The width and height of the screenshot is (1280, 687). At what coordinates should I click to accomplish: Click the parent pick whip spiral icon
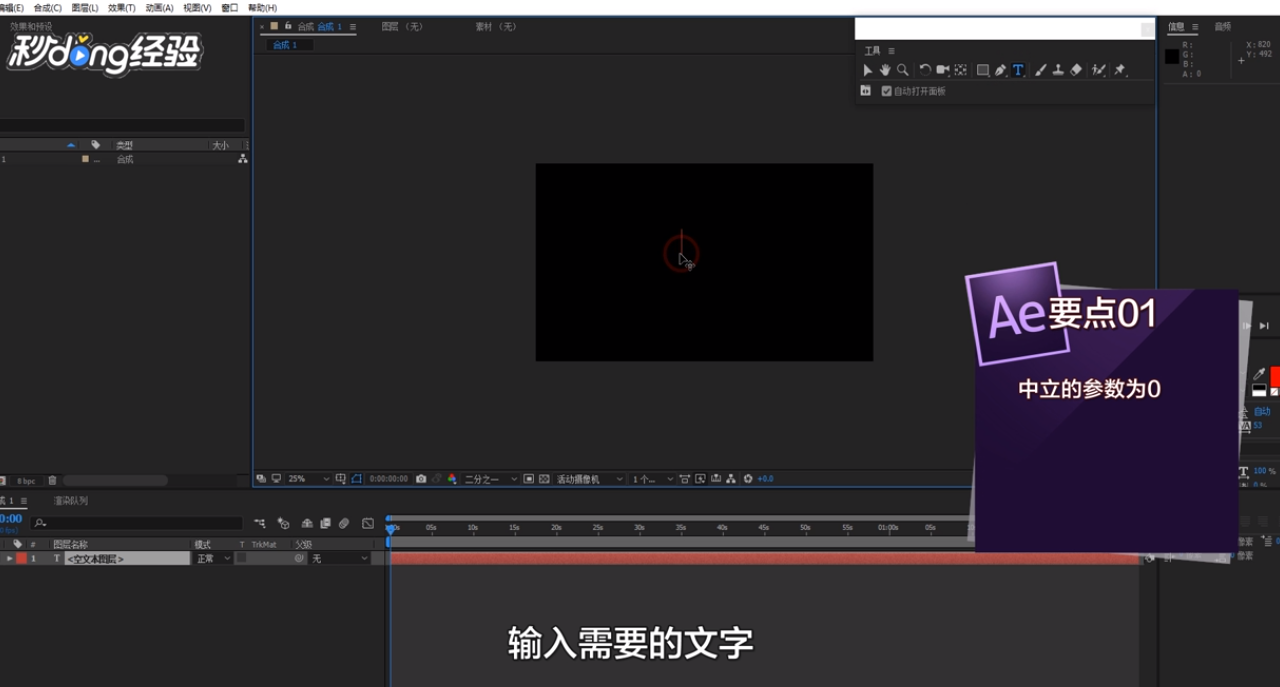click(299, 559)
